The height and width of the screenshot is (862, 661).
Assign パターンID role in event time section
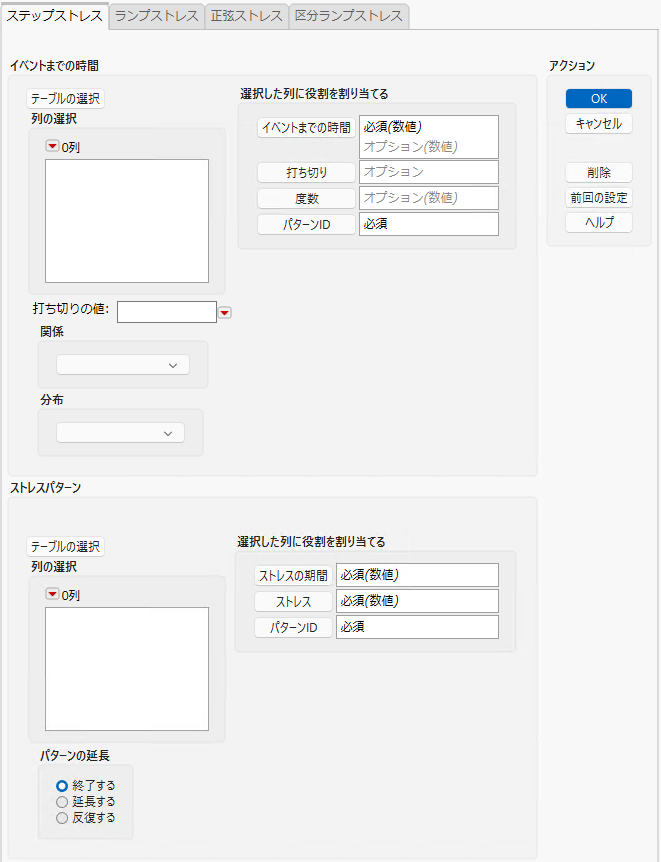pos(306,224)
